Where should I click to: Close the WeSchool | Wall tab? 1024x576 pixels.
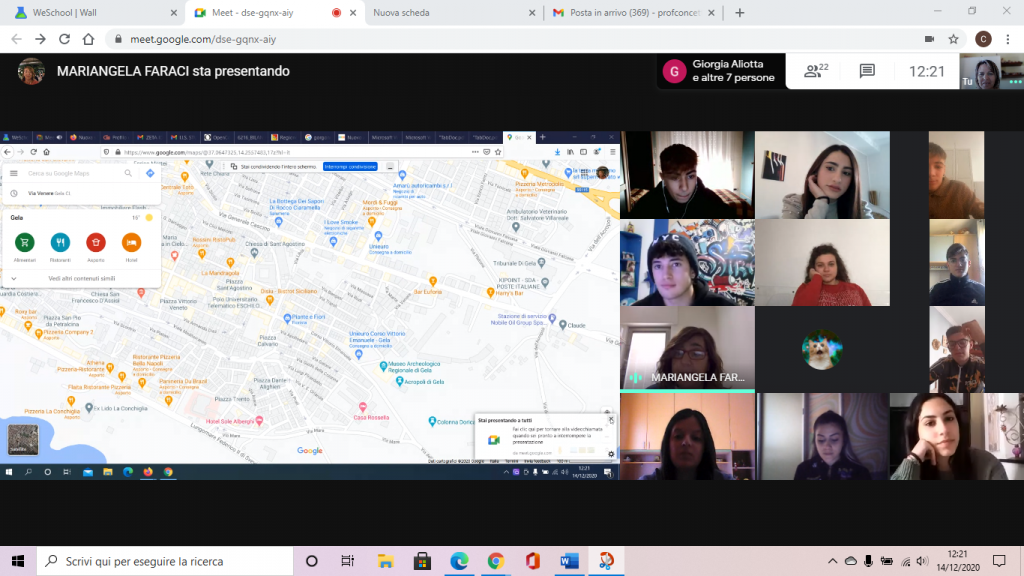click(173, 12)
